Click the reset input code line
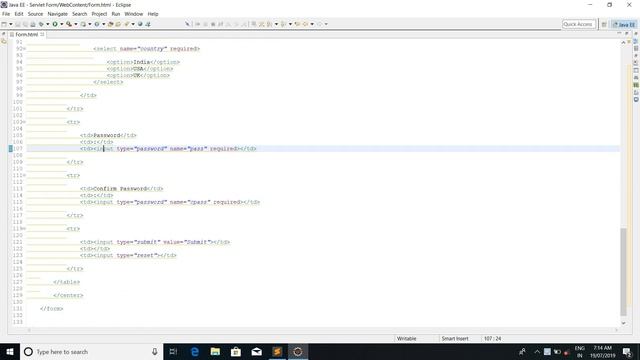640x360 pixels. click(128, 256)
